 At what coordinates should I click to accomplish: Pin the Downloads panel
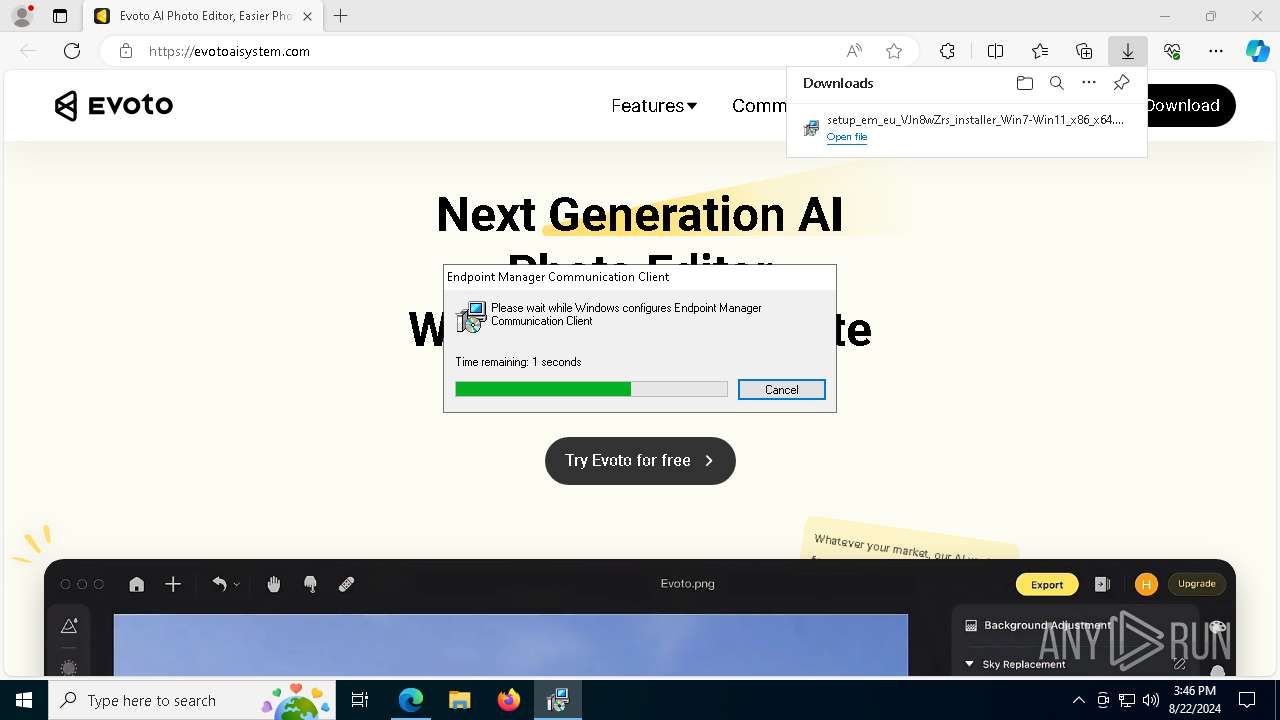pos(1122,83)
